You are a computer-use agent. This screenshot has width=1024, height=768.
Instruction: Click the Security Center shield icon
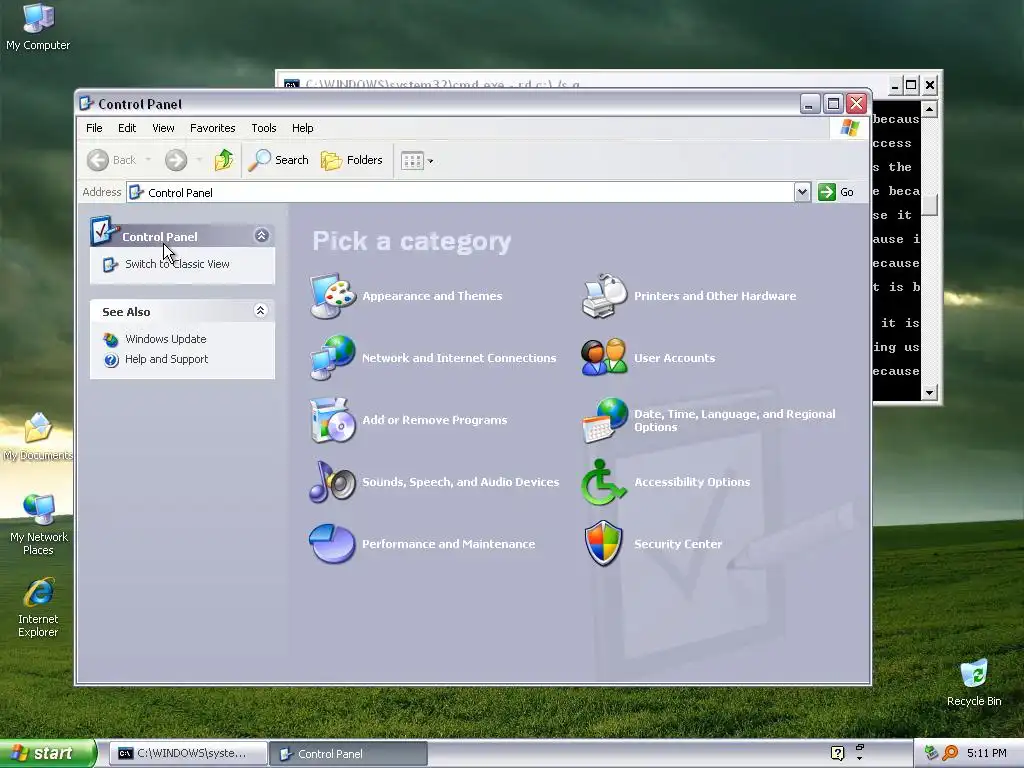(604, 543)
